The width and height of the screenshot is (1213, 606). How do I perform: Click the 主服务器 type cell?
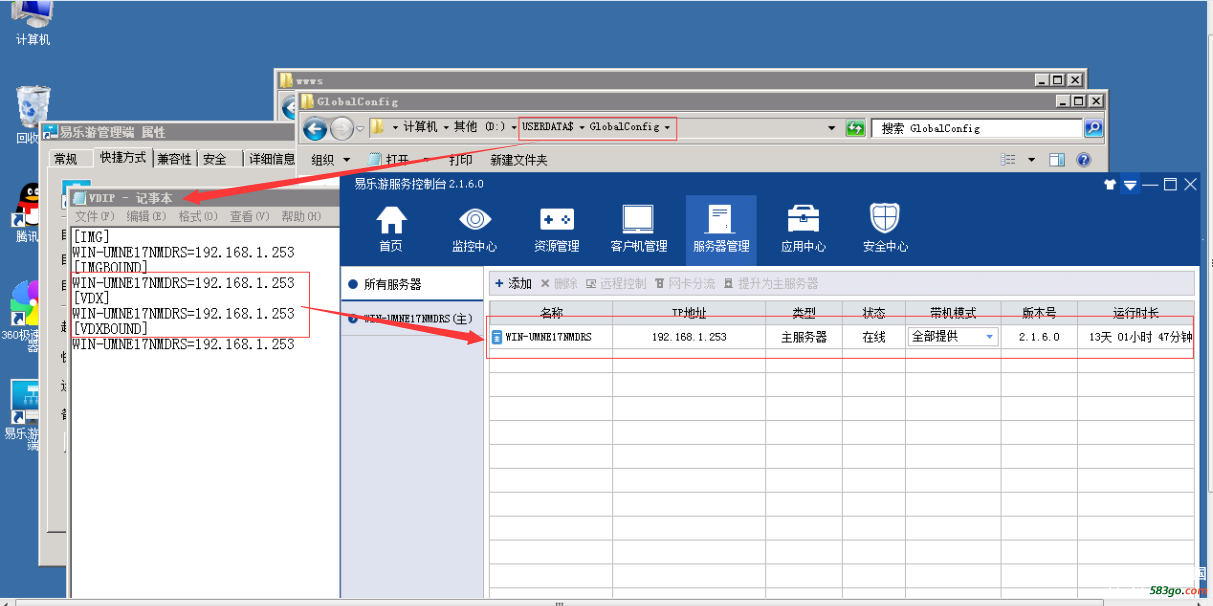[804, 337]
